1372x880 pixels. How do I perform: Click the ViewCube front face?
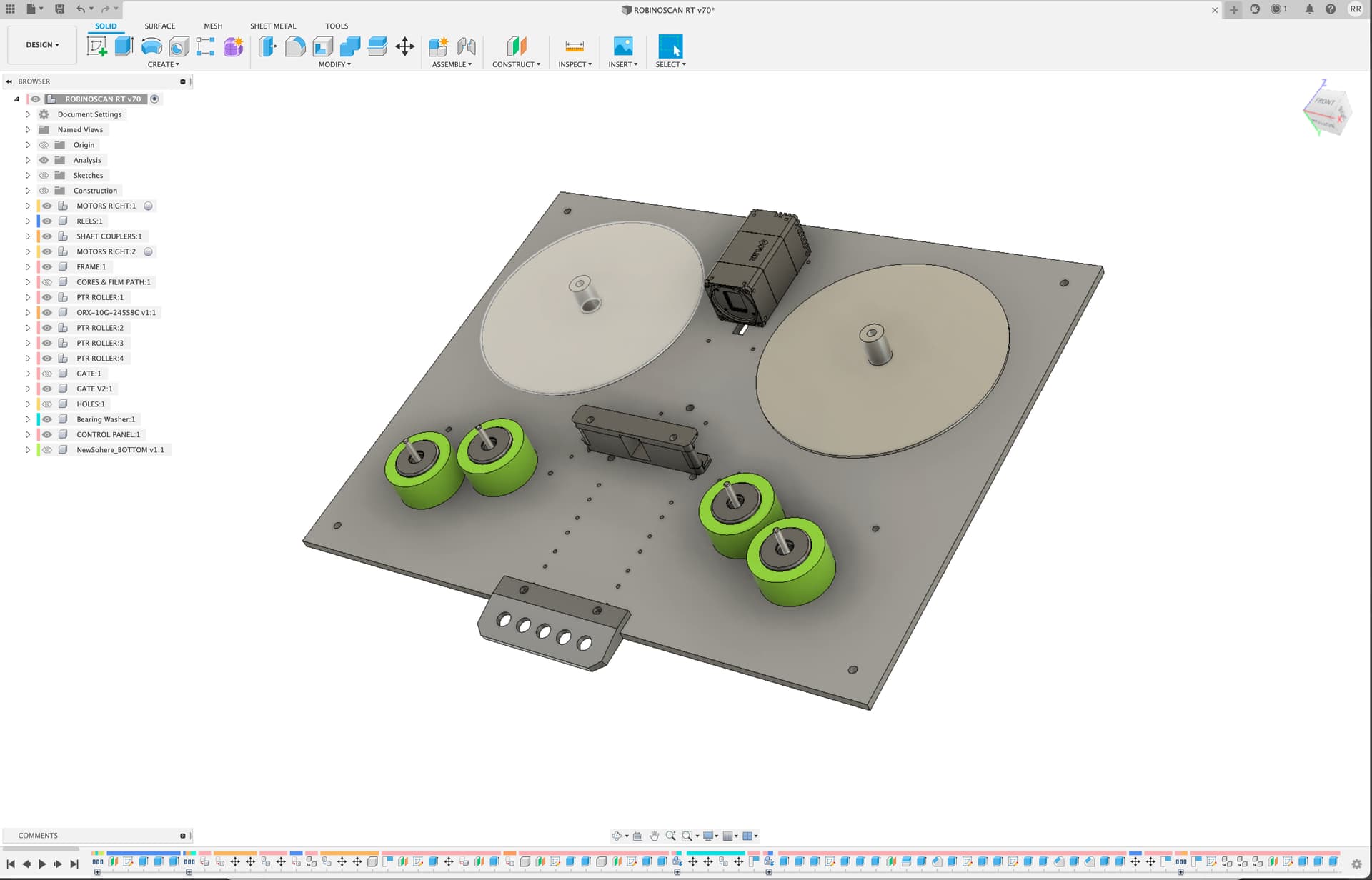click(1324, 102)
